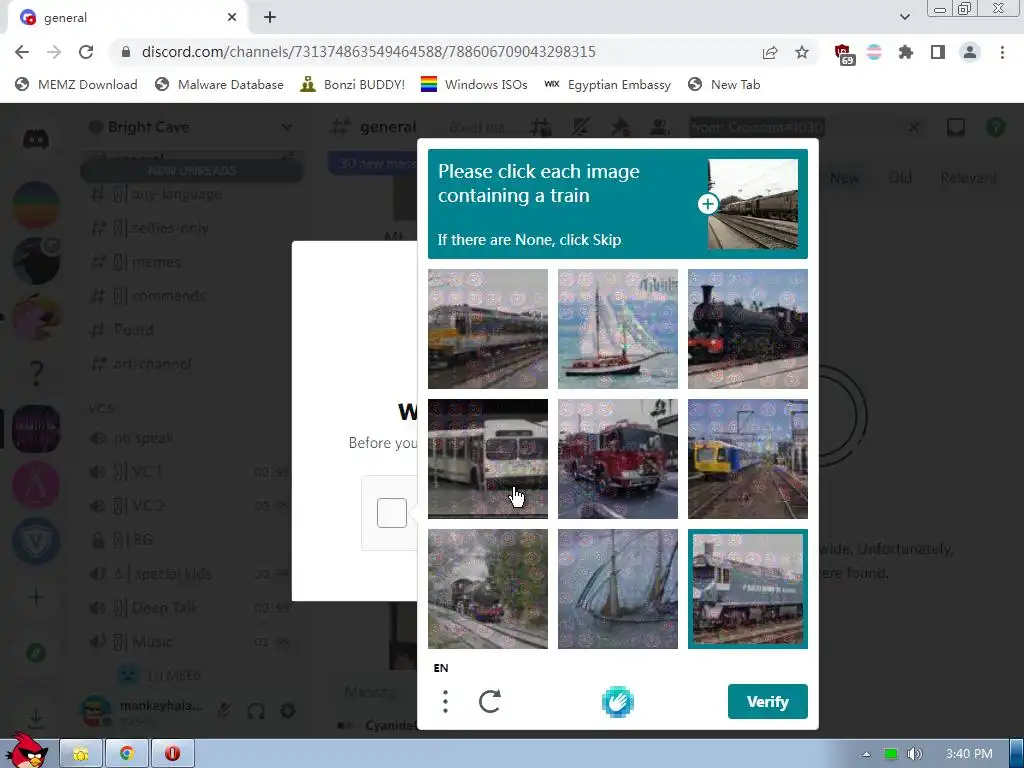This screenshot has width=1024, height=768.
Task: Click the add a server plus icon
Action: tap(36, 597)
